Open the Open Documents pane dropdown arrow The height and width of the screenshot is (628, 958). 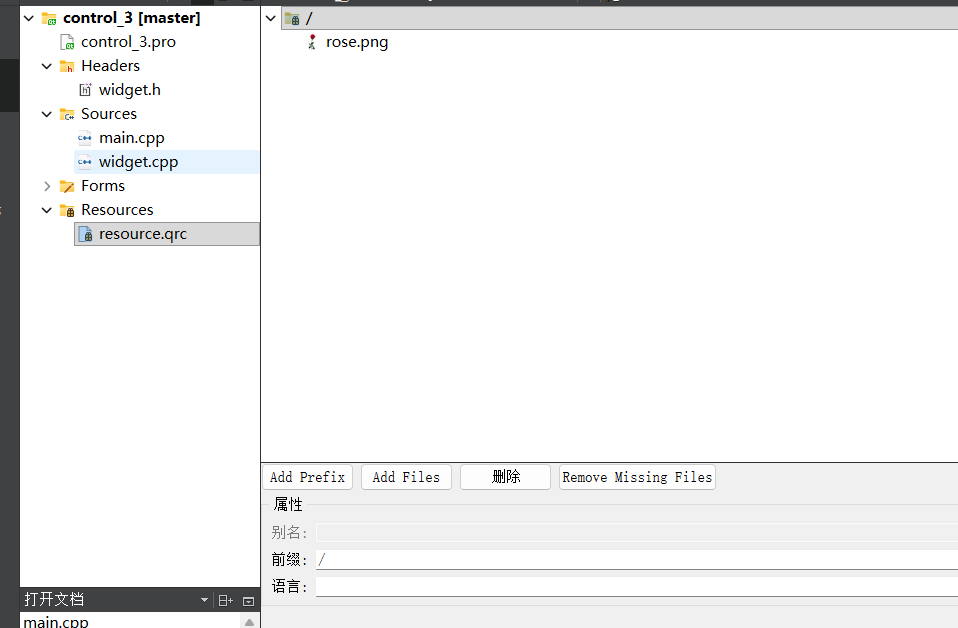pyautogui.click(x=205, y=601)
